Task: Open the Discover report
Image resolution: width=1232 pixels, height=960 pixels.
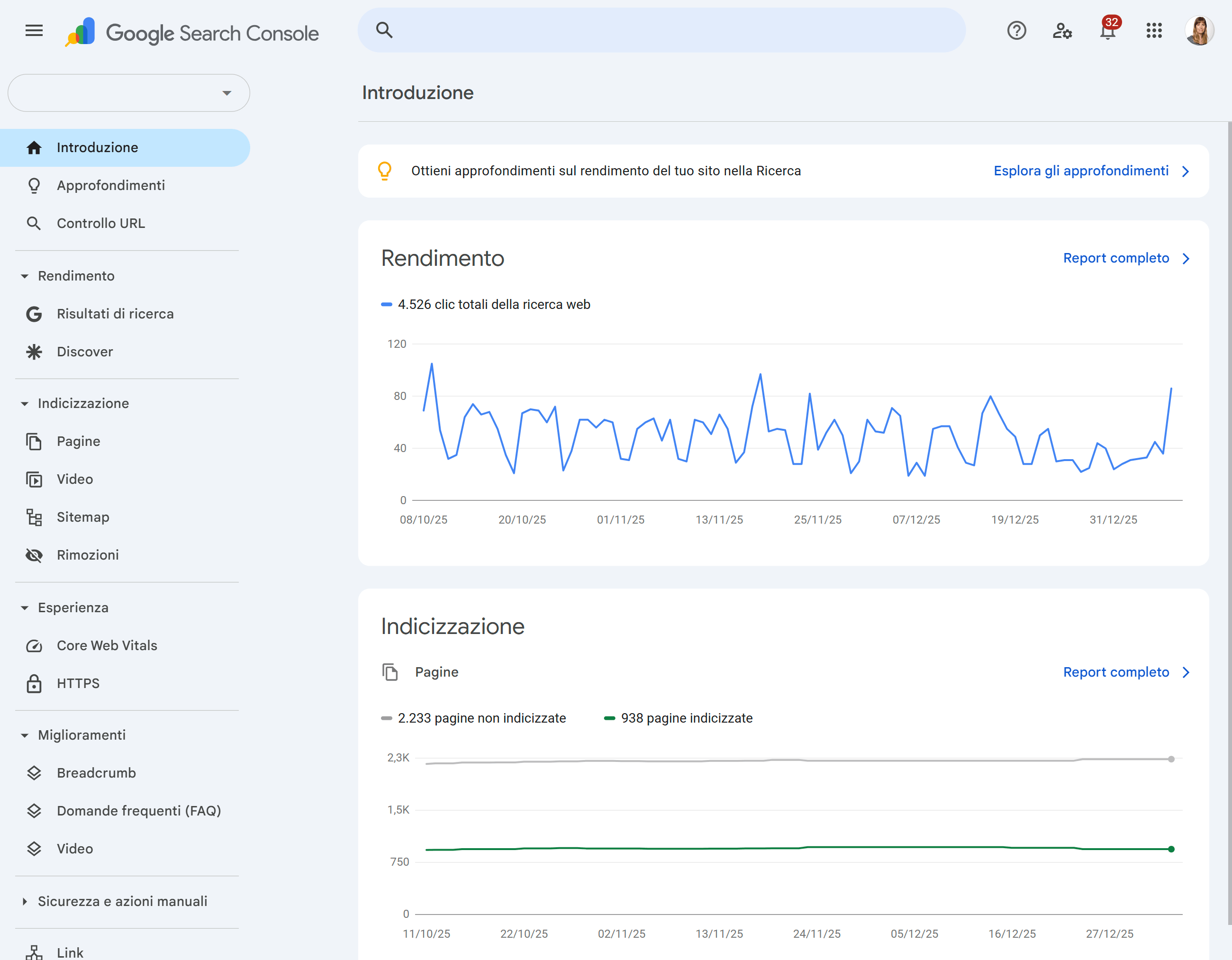Action: pyautogui.click(x=85, y=352)
